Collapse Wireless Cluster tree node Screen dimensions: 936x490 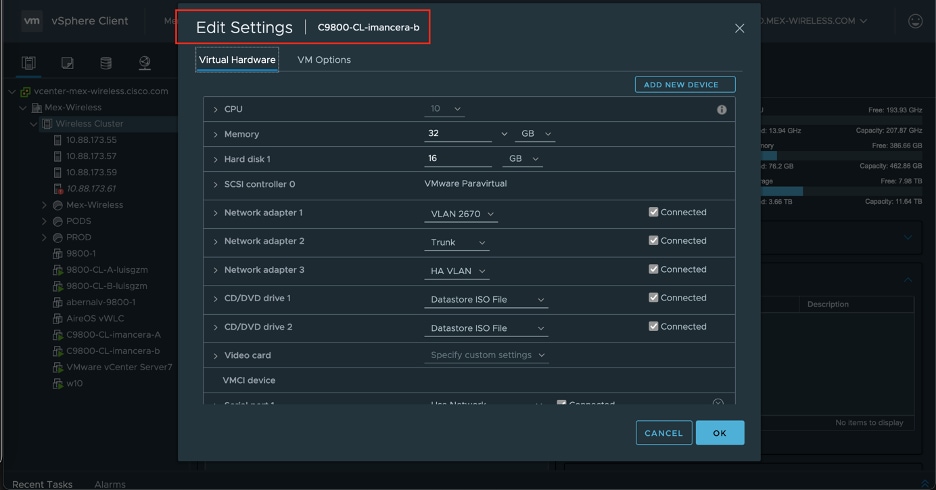point(33,124)
